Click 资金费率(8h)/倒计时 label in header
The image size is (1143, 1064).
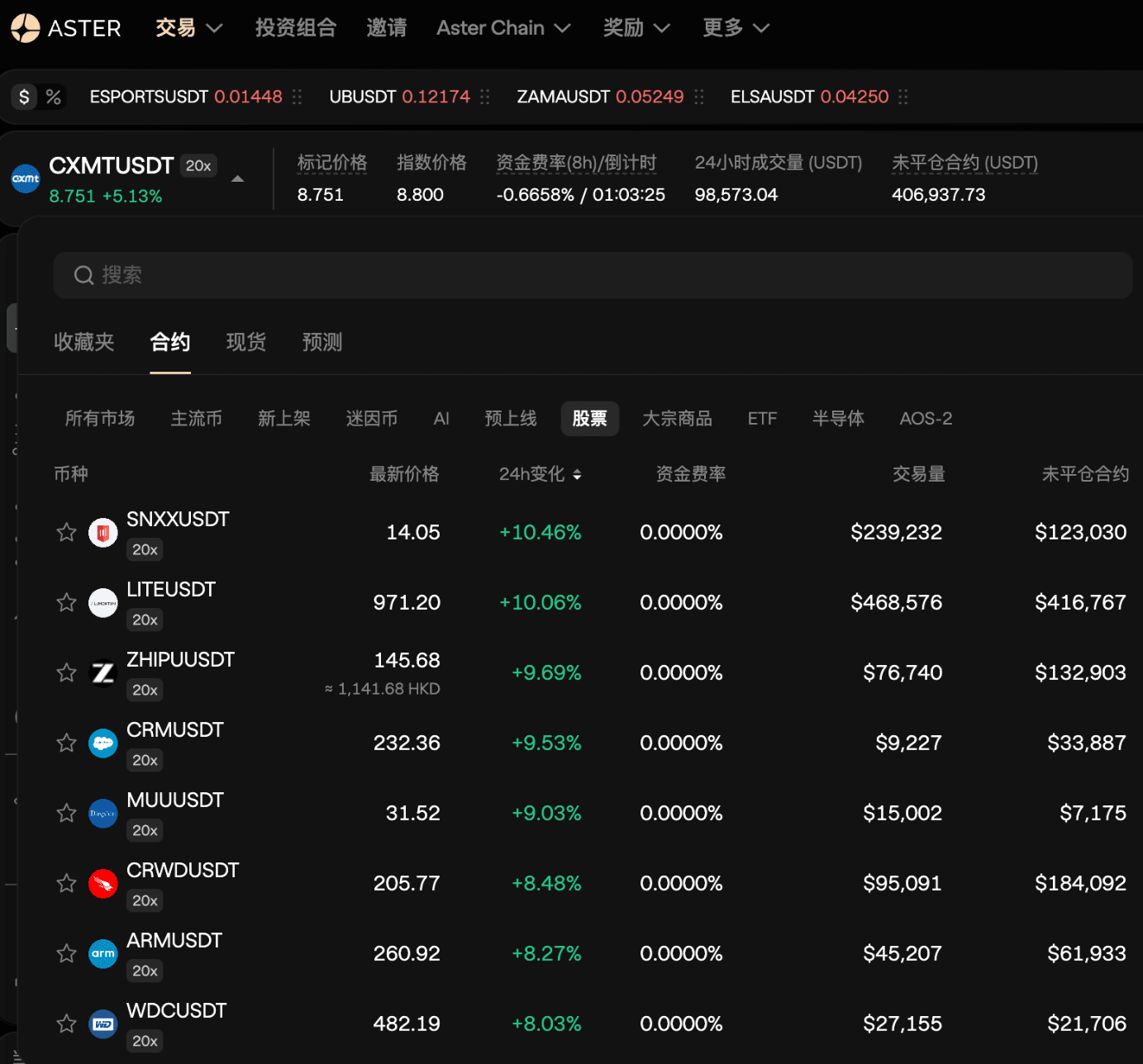[576, 163]
